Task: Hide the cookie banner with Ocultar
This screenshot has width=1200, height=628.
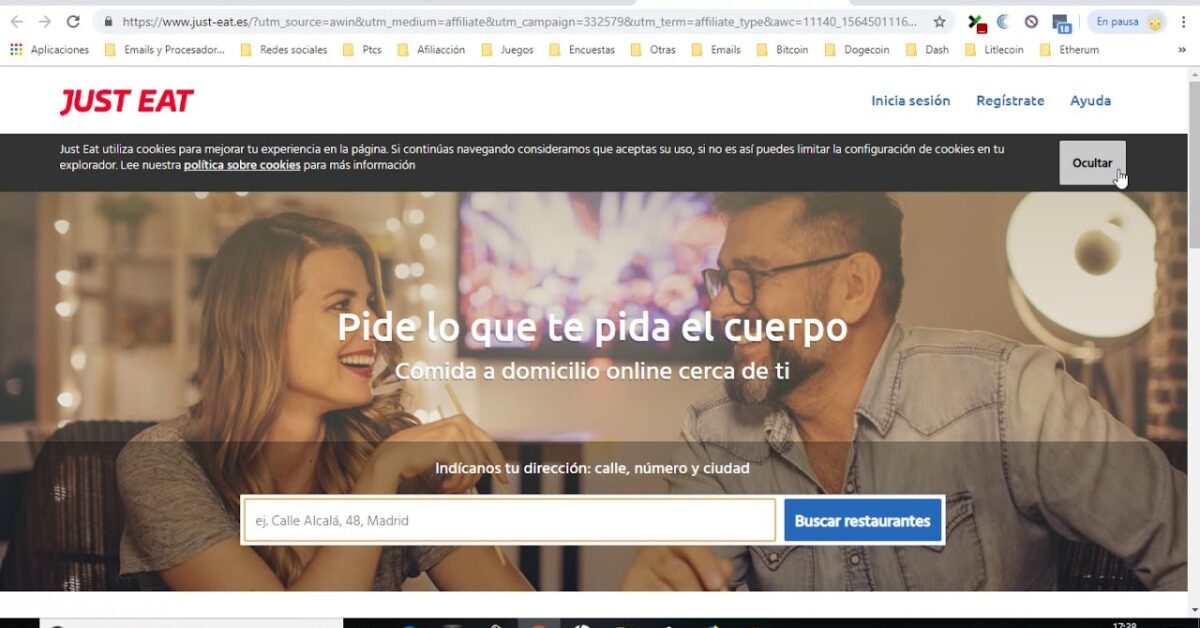Action: coord(1092,163)
